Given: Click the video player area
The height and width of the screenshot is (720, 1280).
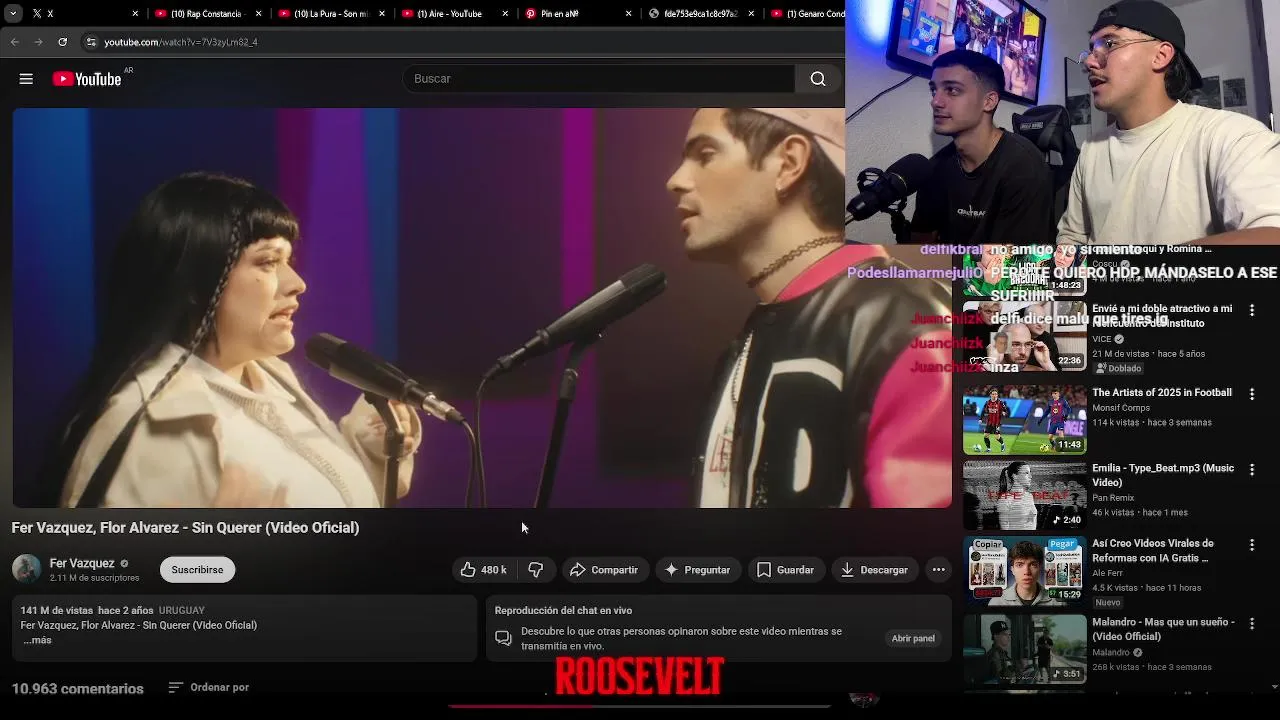Looking at the screenshot, I should tap(482, 307).
